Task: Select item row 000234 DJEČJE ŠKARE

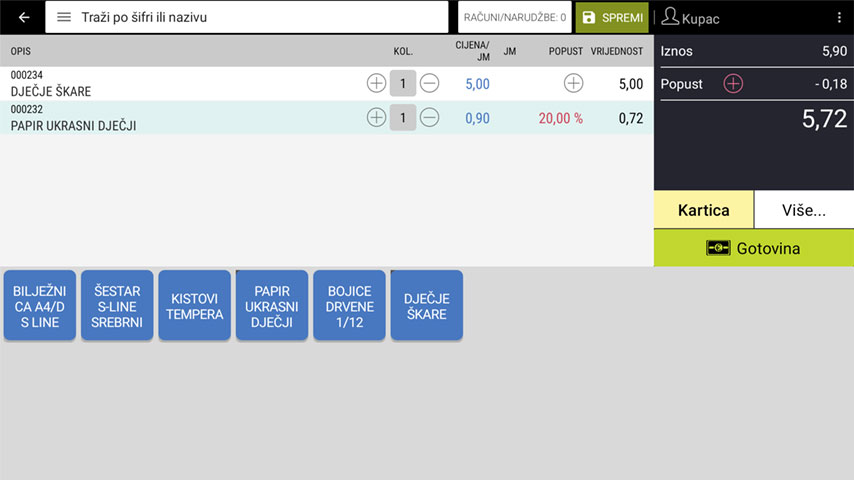Action: pos(327,83)
